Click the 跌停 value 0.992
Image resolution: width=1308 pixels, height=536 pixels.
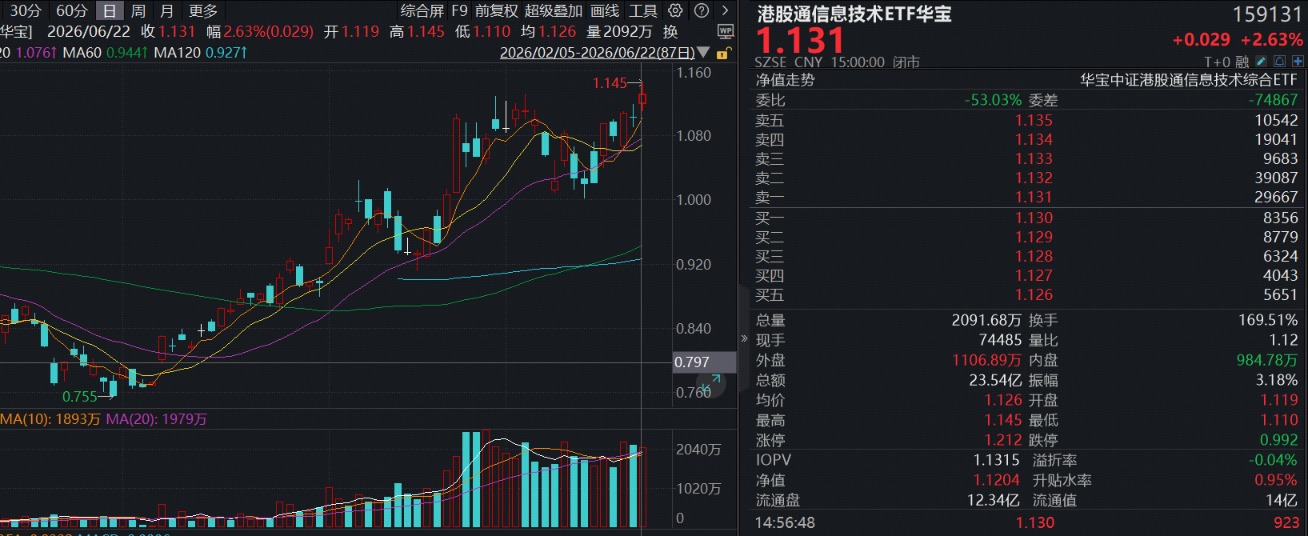[1280, 440]
